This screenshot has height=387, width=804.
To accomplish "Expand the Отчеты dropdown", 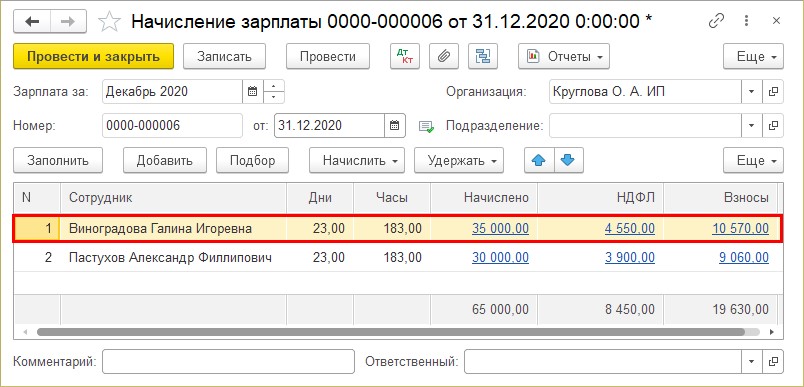I will (564, 56).
